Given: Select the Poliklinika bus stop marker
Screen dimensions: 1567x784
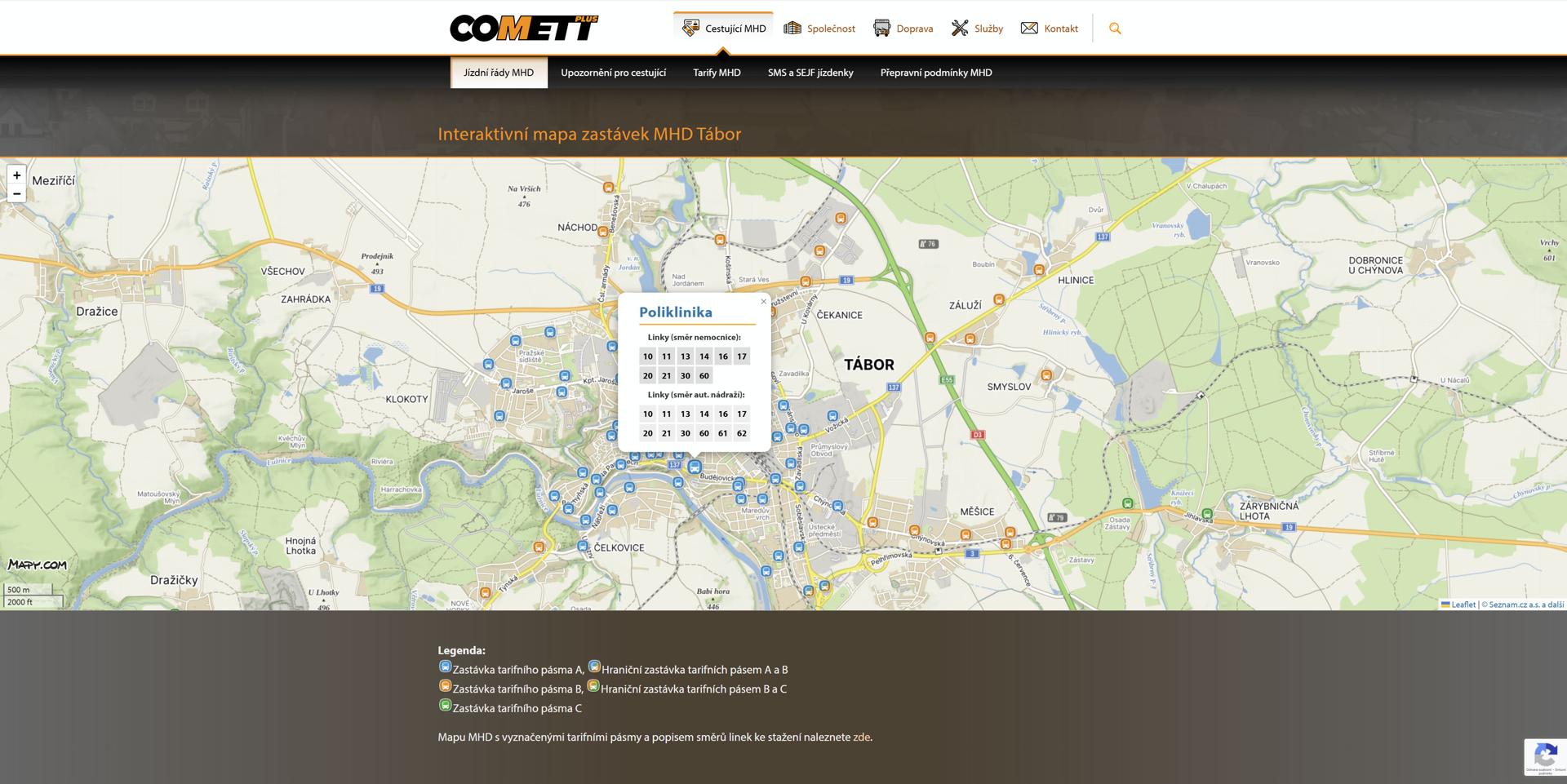Looking at the screenshot, I should tap(695, 467).
